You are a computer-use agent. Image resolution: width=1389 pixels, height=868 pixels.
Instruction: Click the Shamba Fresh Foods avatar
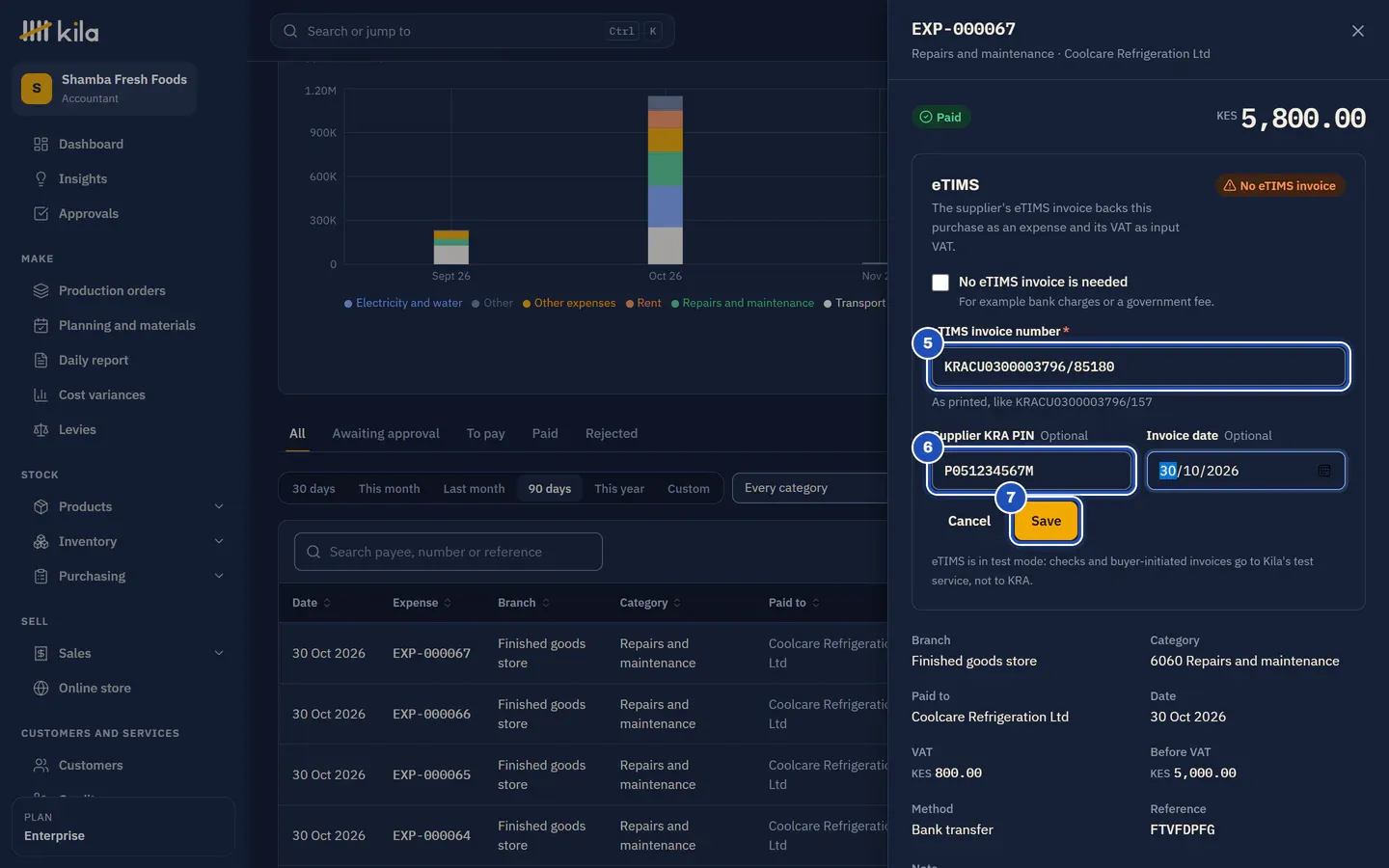tap(37, 88)
